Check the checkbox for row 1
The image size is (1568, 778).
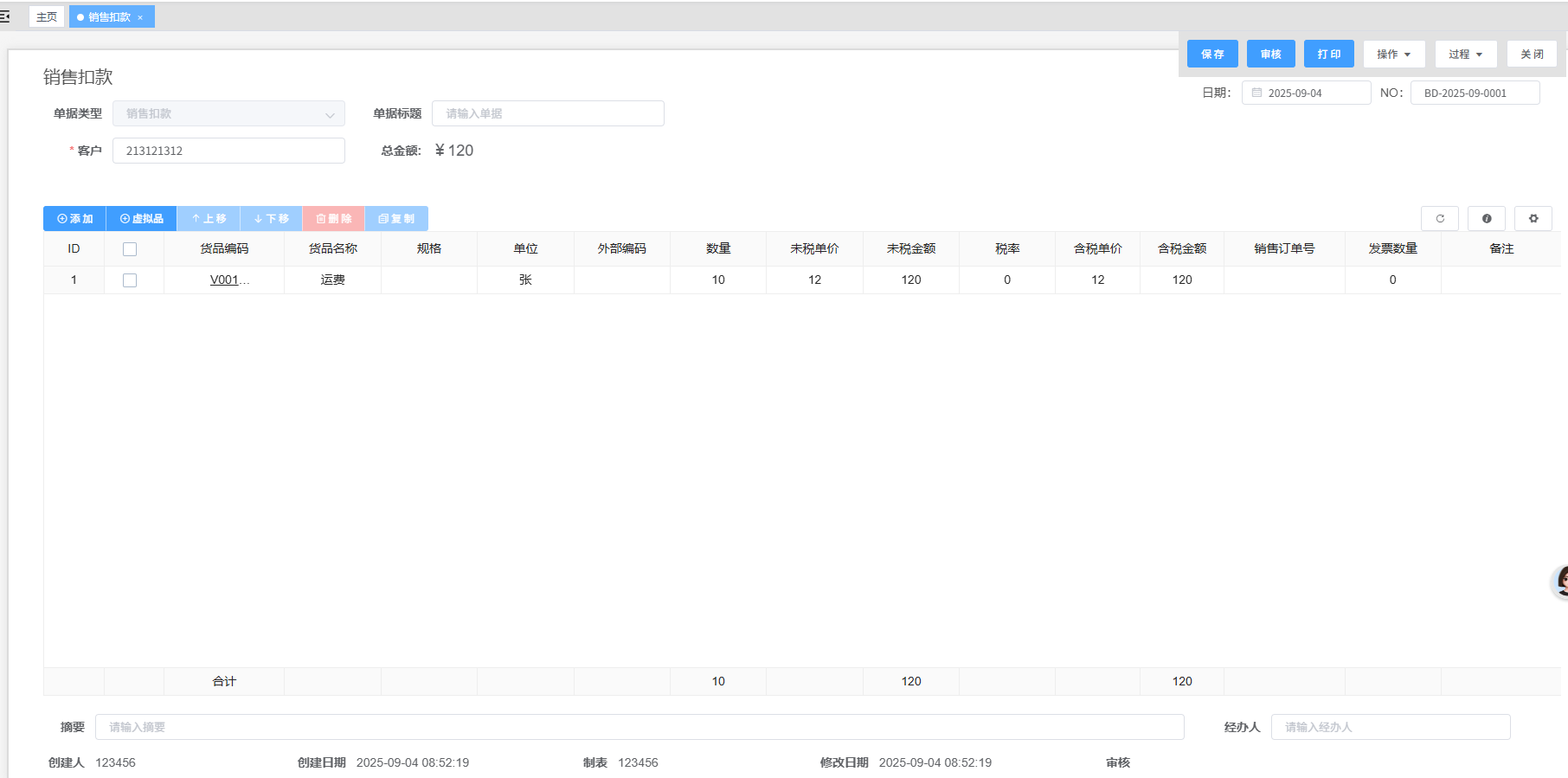[130, 280]
